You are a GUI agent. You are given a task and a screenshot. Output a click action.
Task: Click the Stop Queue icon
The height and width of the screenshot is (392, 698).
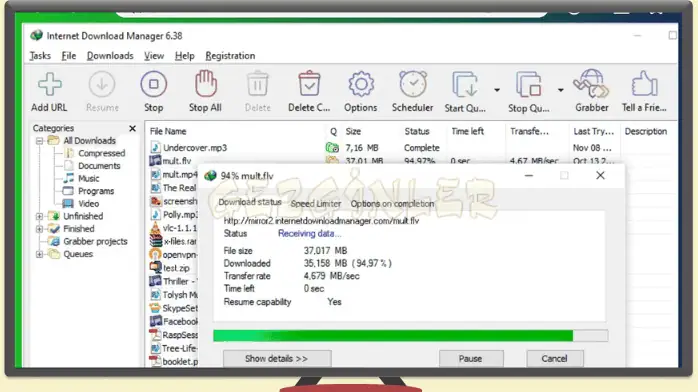(529, 85)
